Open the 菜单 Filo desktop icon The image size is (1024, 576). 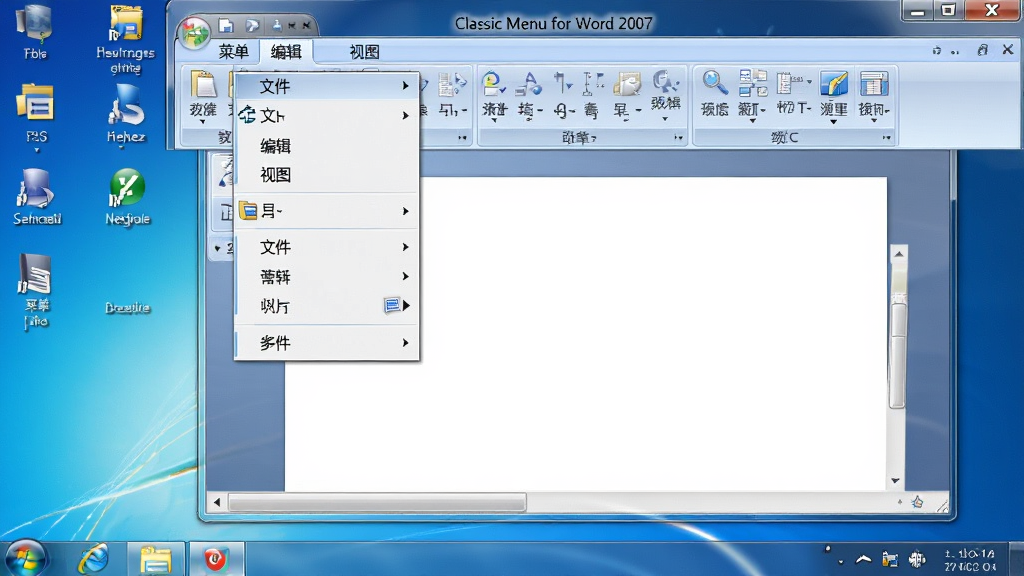tap(36, 290)
